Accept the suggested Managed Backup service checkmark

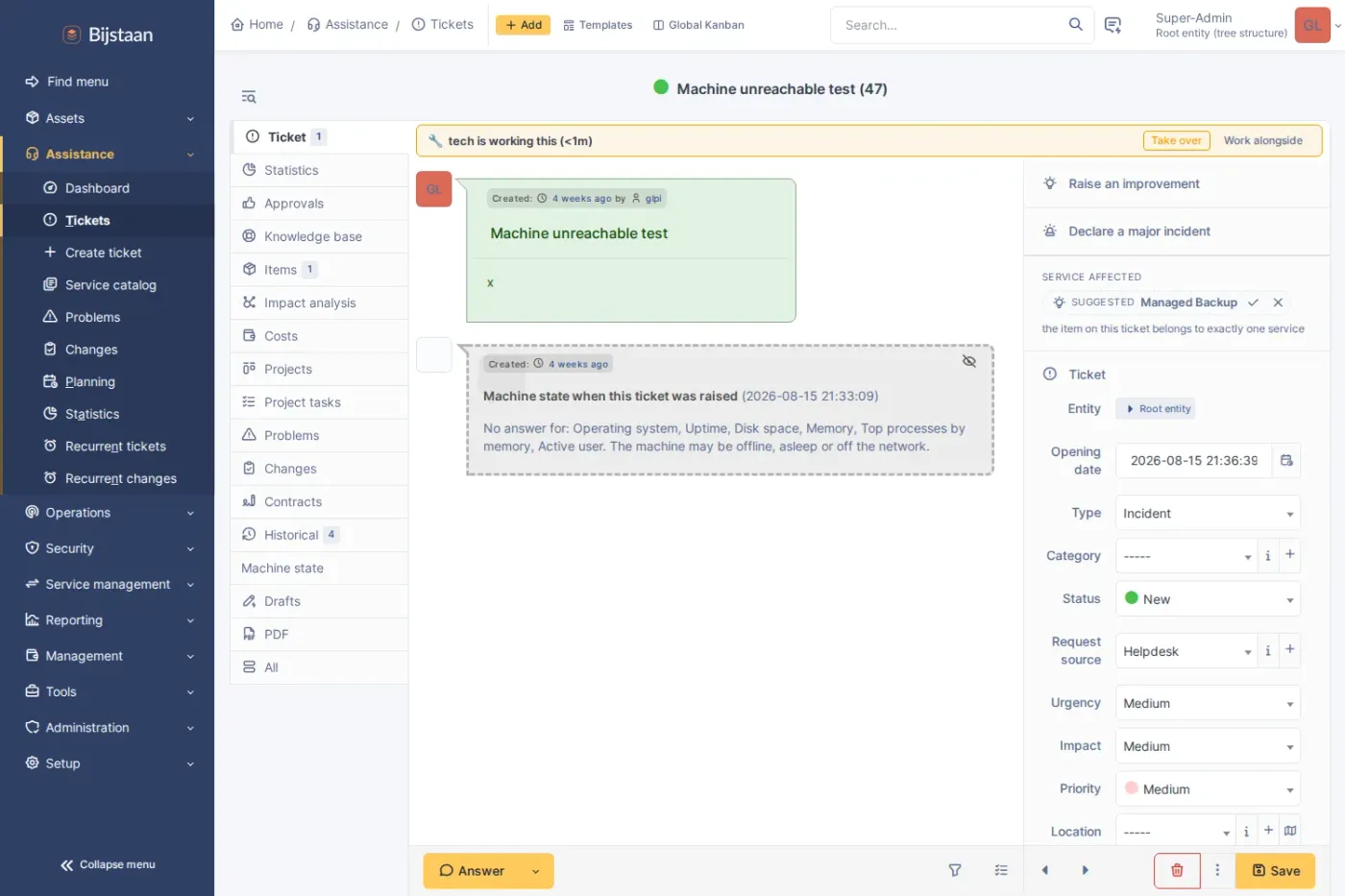1253,303
